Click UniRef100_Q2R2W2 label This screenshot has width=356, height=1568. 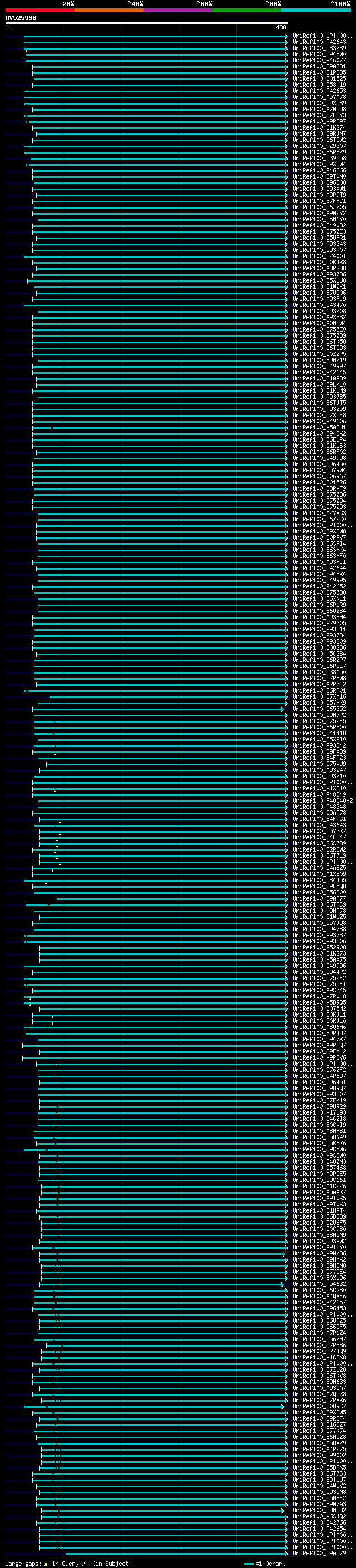tap(319, 849)
